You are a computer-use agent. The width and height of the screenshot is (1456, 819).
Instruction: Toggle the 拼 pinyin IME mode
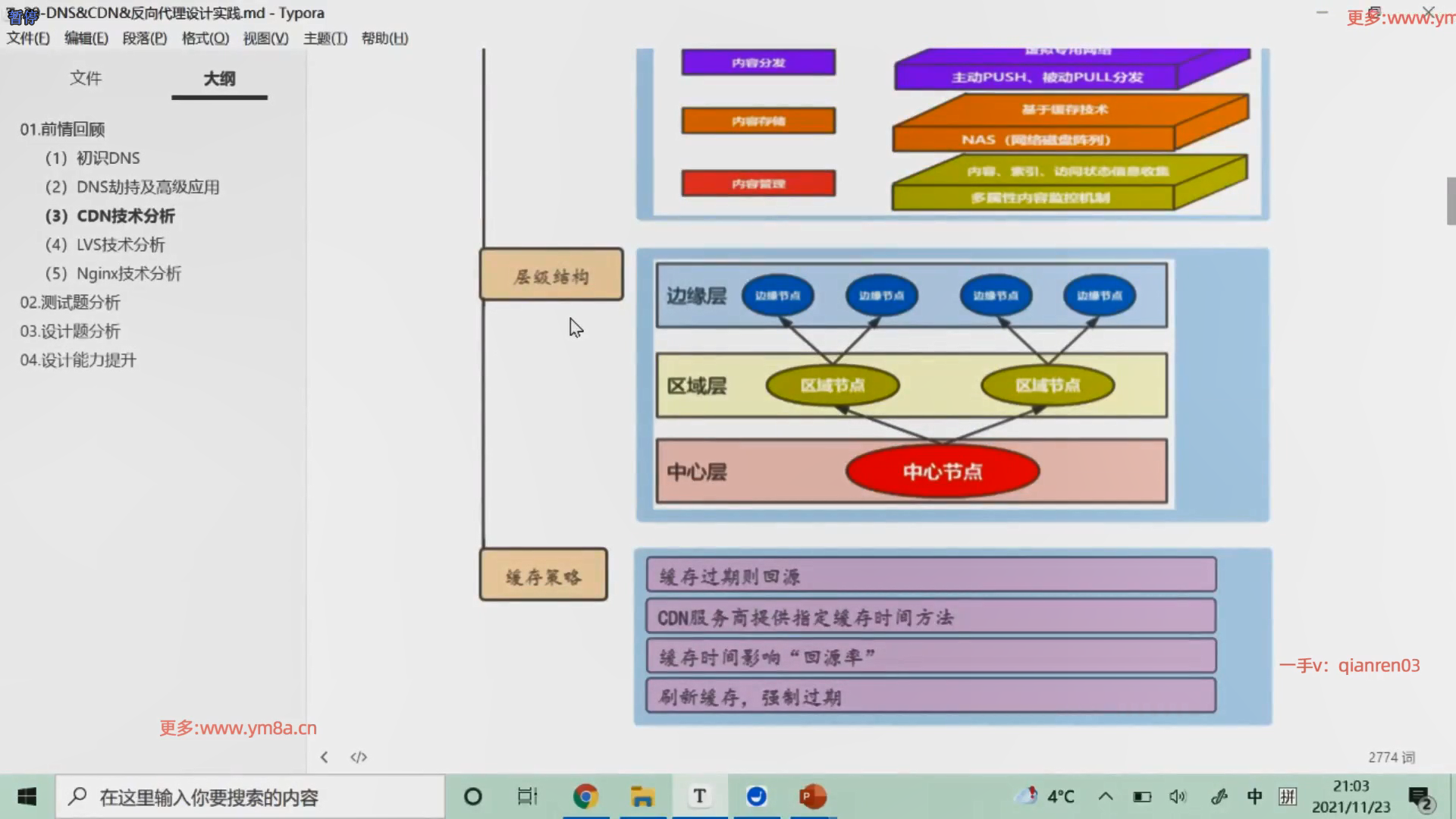pos(1288,796)
